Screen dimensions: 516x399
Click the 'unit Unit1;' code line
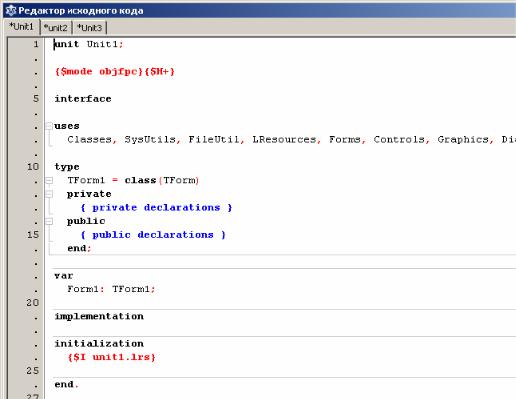pyautogui.click(x=89, y=44)
